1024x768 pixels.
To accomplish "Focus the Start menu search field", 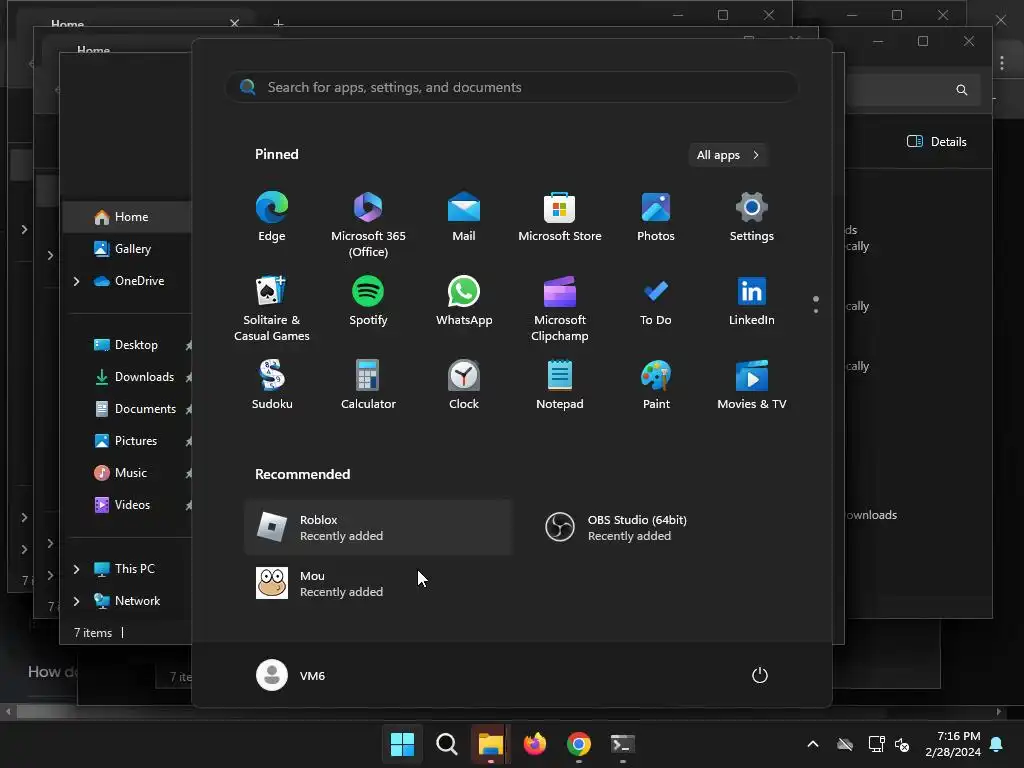I will [x=512, y=88].
